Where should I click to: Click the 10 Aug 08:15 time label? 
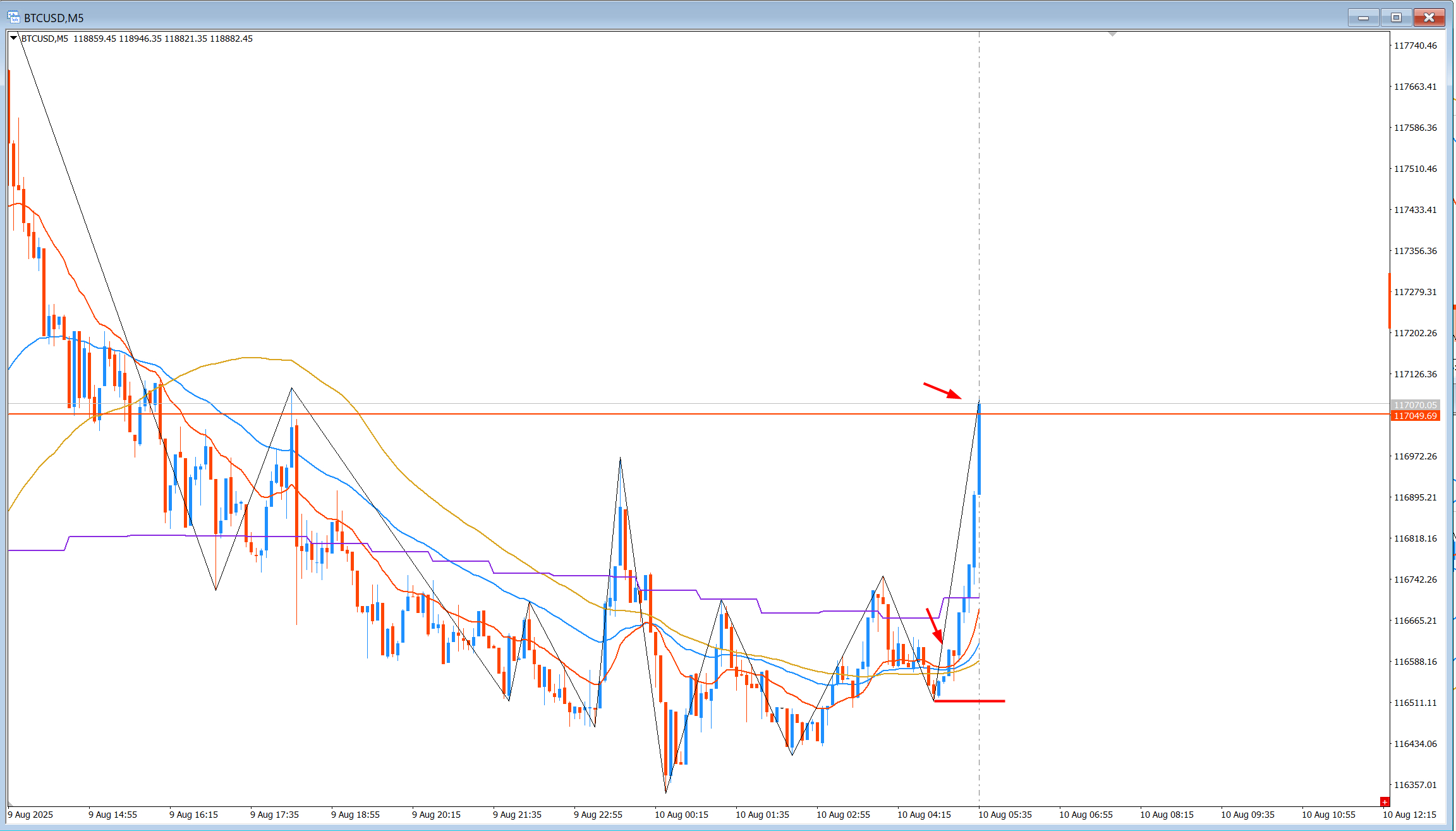1167,815
